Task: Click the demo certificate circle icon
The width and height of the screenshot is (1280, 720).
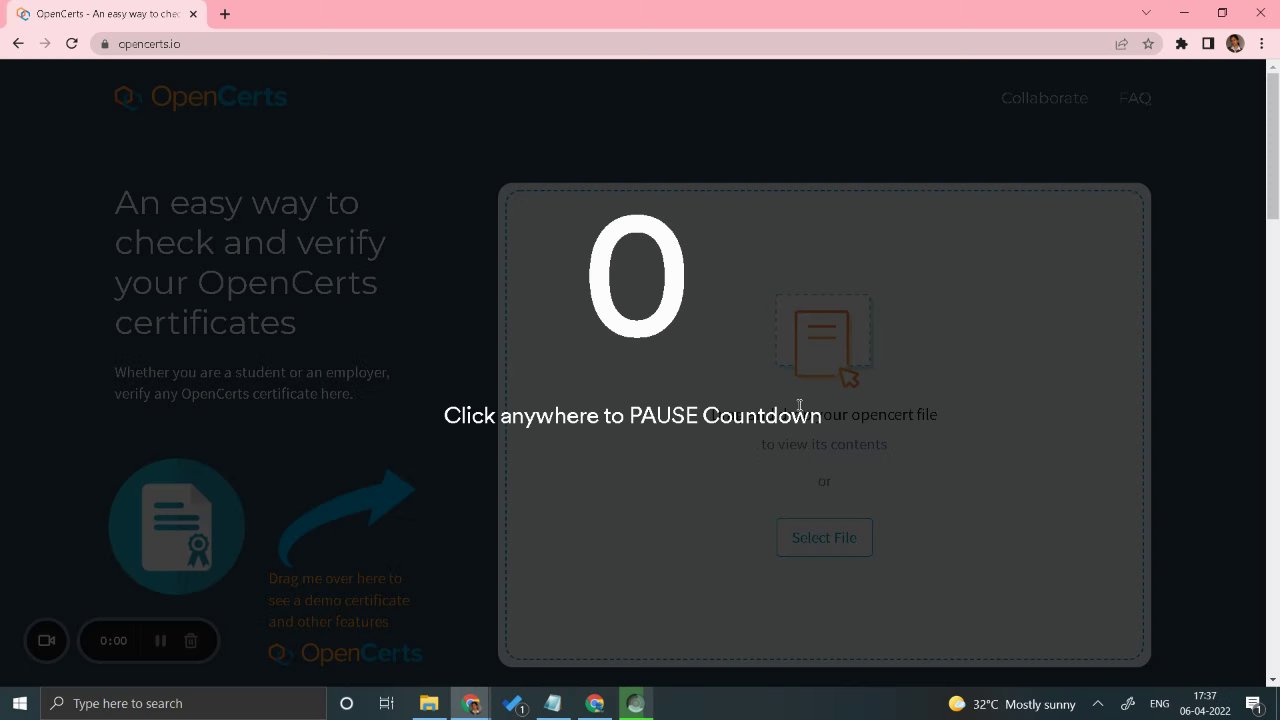Action: (177, 526)
